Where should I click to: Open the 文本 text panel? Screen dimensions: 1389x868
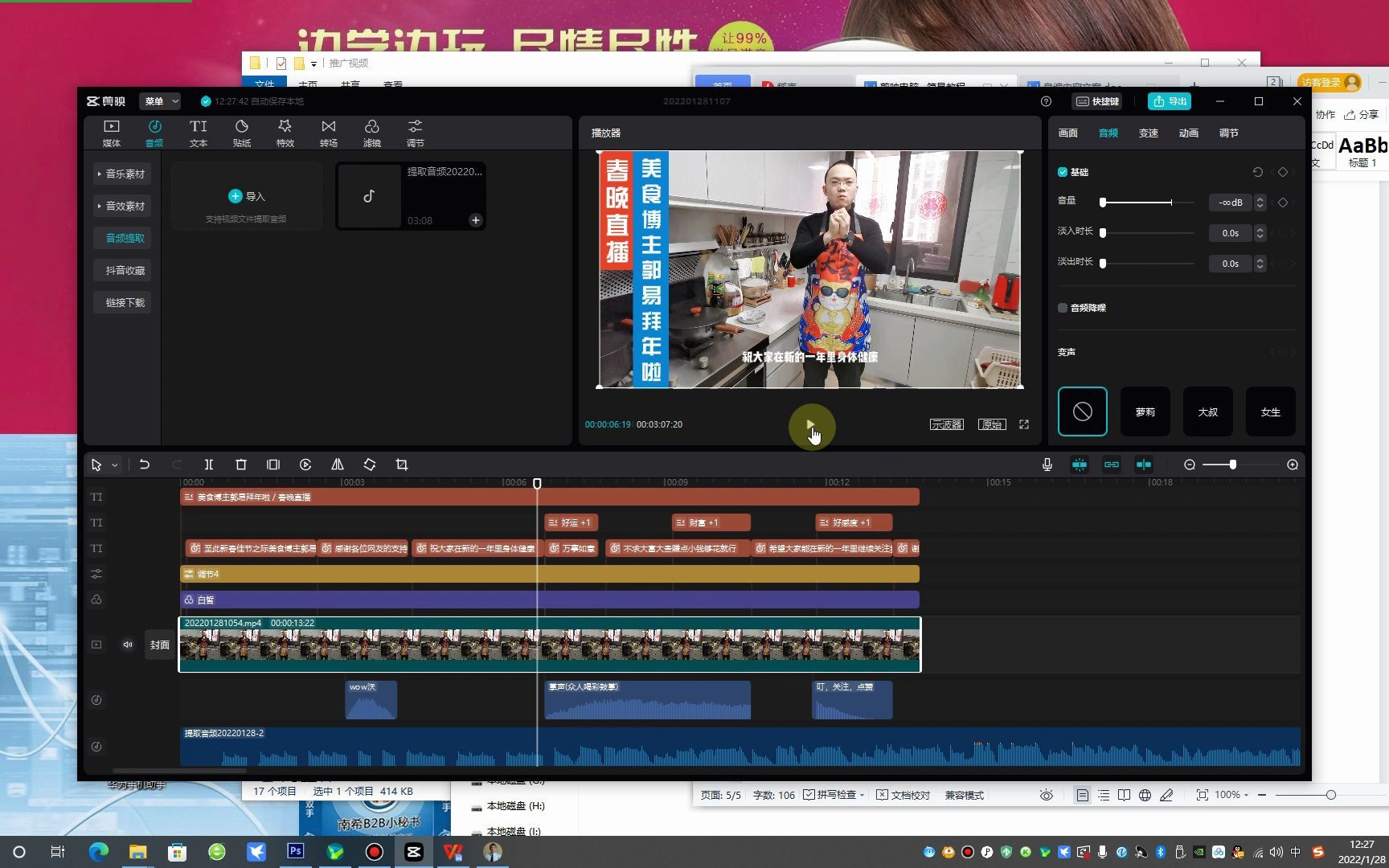[x=198, y=133]
